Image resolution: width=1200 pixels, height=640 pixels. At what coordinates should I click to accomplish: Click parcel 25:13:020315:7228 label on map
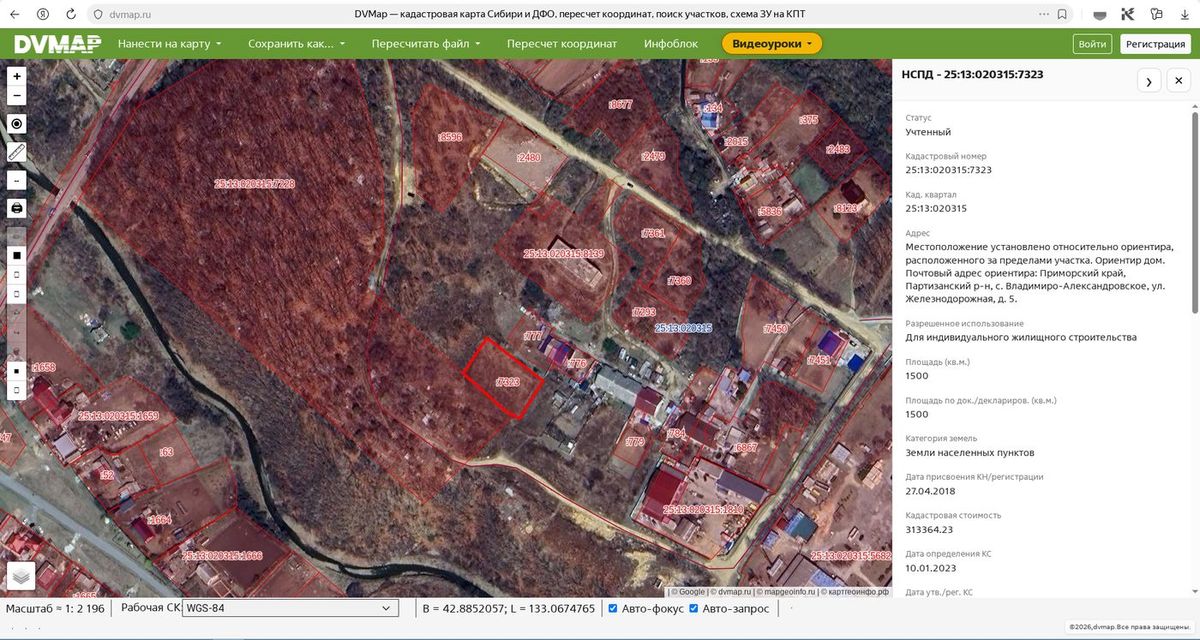pyautogui.click(x=254, y=184)
